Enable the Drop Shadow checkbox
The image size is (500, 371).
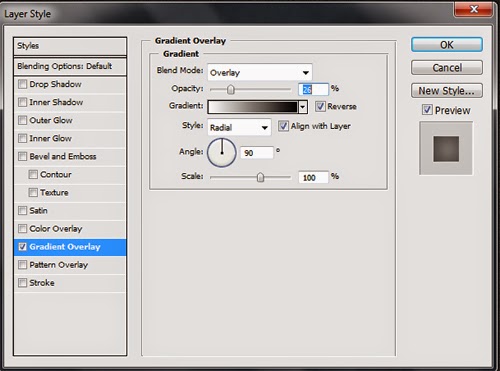22,84
